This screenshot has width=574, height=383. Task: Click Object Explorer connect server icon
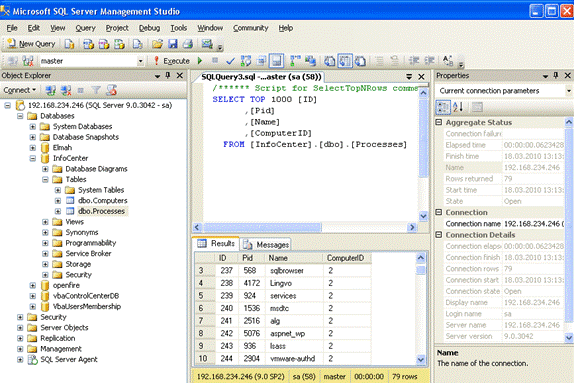50,90
